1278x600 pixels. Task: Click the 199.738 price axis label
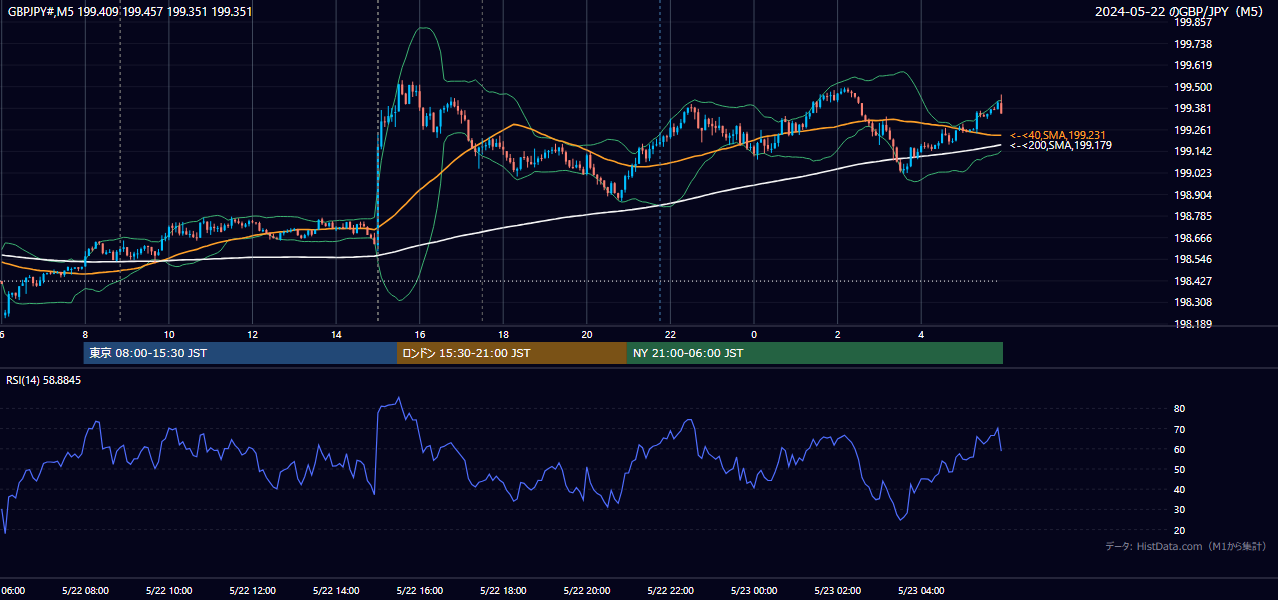(1192, 44)
